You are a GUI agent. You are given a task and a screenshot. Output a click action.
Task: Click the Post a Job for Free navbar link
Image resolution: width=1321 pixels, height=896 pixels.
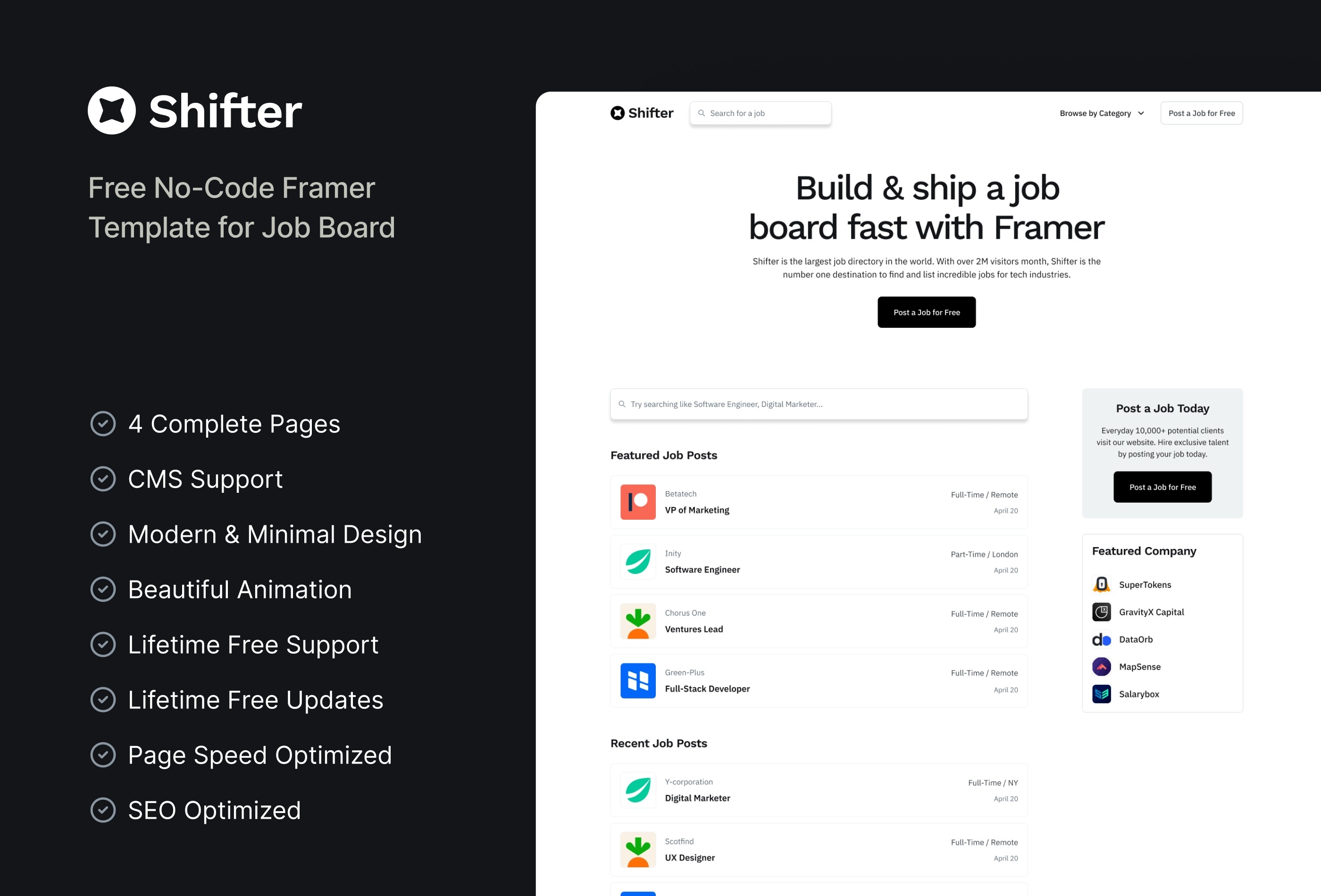(1202, 113)
